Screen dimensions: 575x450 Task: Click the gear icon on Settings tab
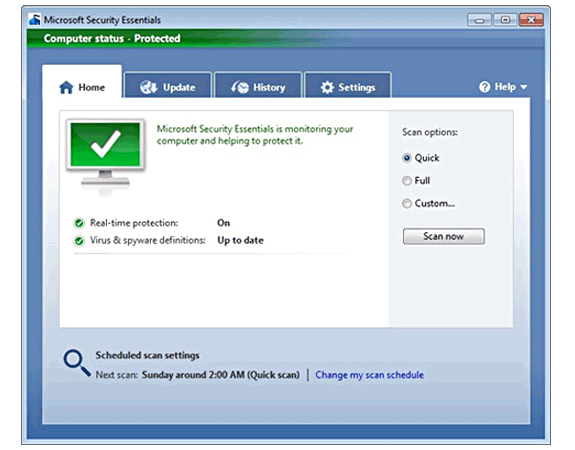(327, 87)
